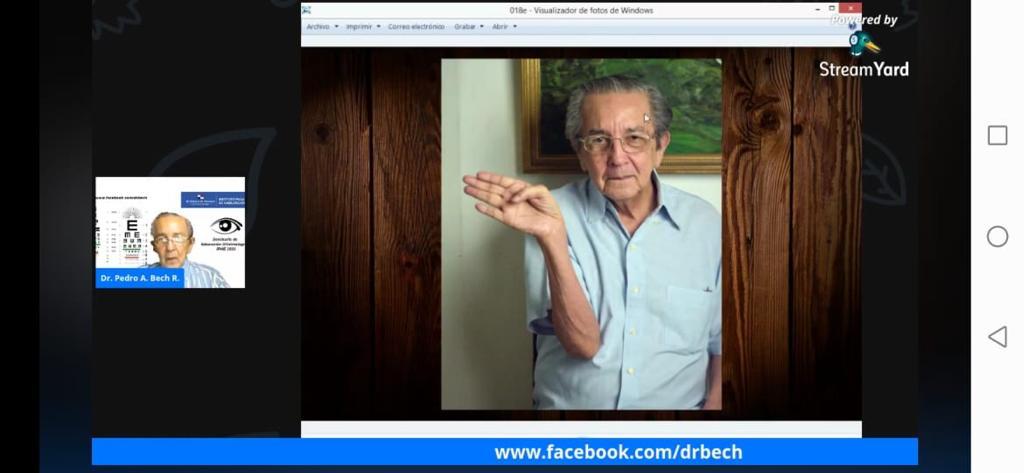1024x473 pixels.
Task: Tap the Android home circle button
Action: click(x=997, y=236)
